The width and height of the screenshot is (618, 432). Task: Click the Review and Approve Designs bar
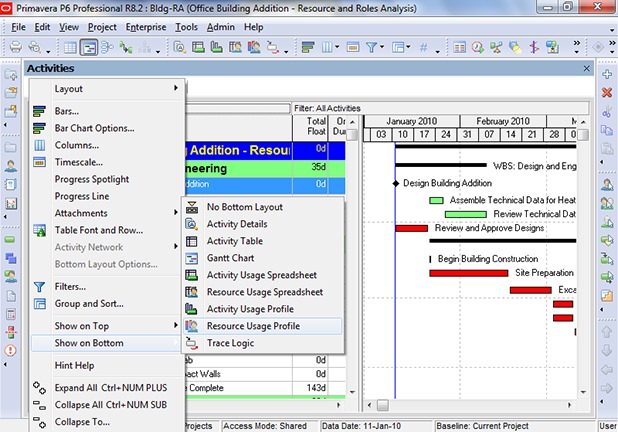click(x=411, y=228)
